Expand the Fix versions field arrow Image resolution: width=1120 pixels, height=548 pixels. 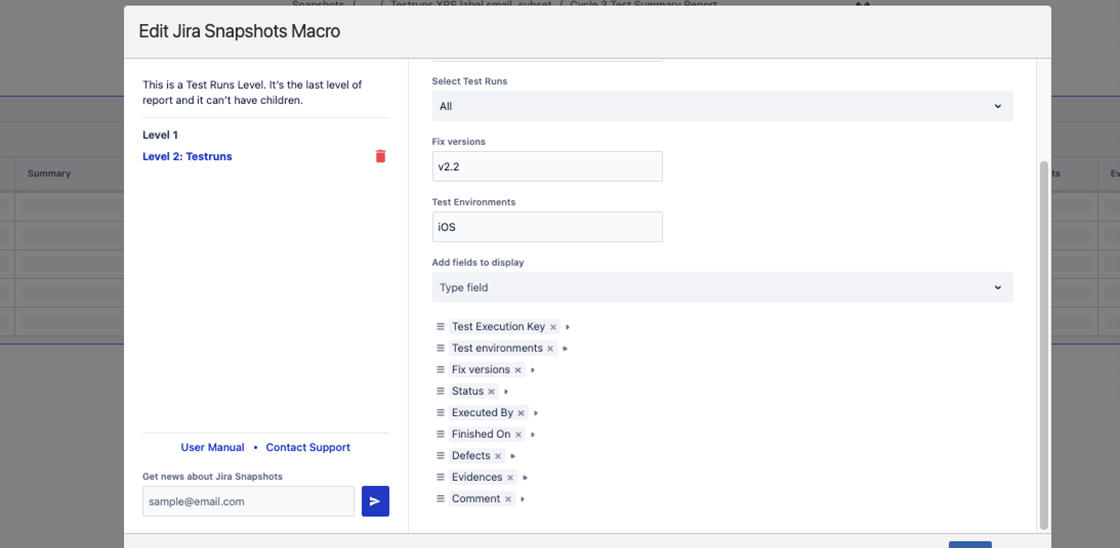(533, 370)
